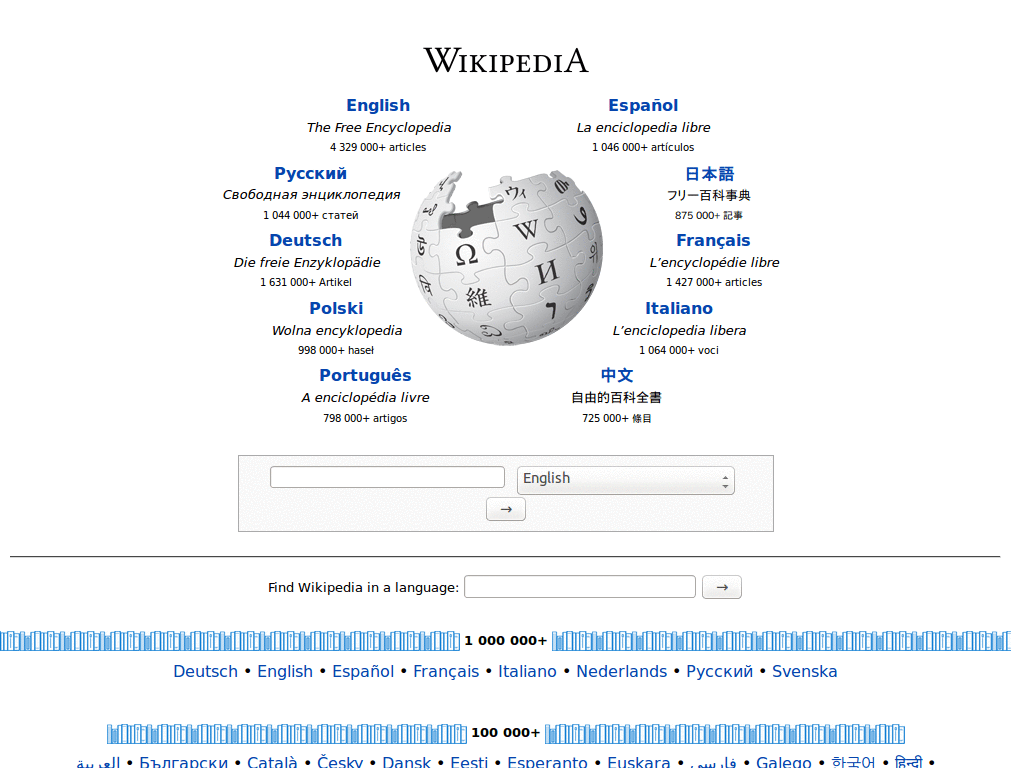Image resolution: width=1024 pixels, height=768 pixels.
Task: Click Русский in the 1 000 000+ list
Action: pos(720,671)
